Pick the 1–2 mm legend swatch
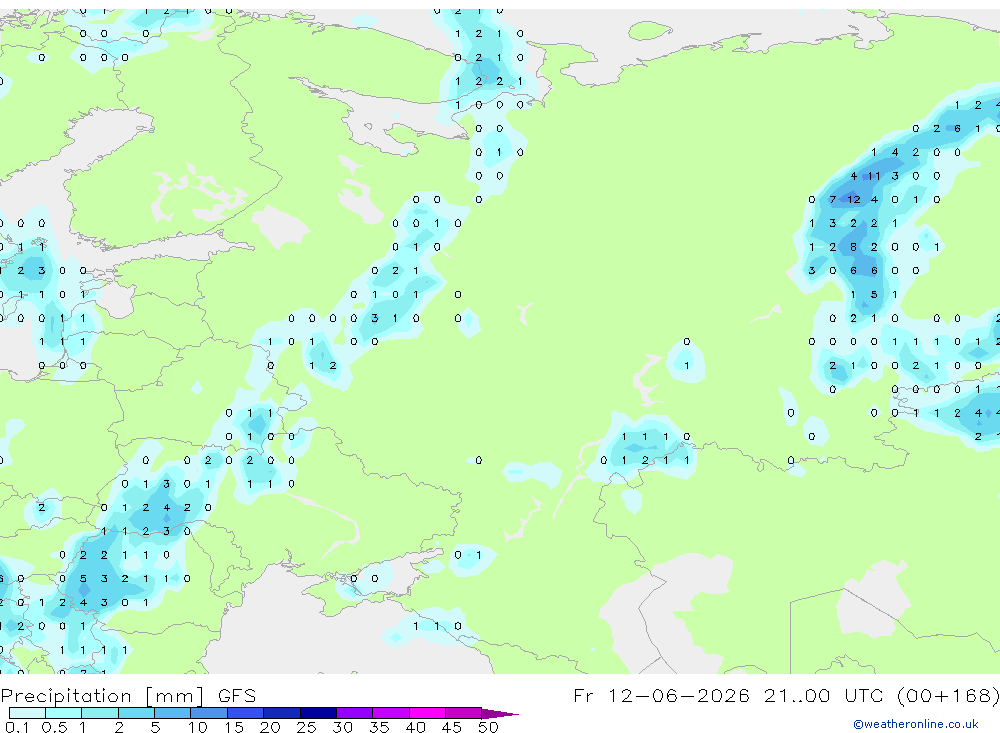 100,713
